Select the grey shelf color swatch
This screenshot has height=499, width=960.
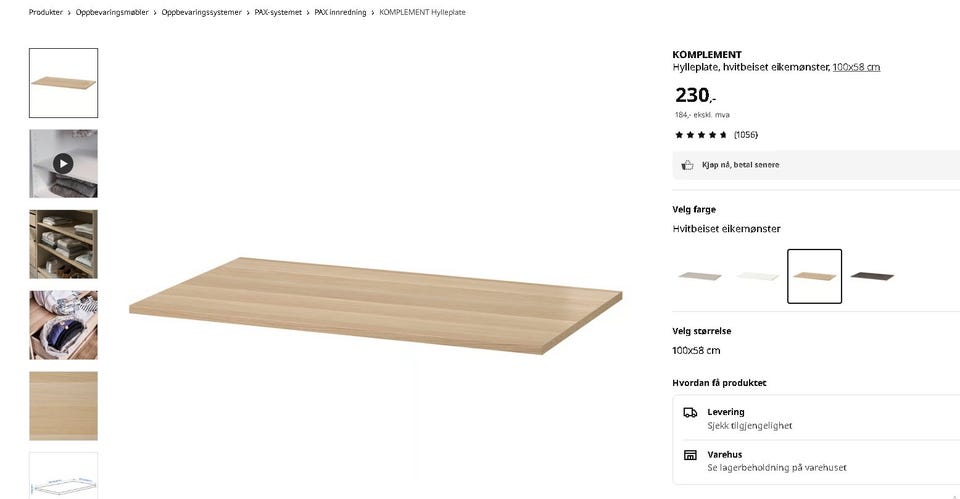pos(699,276)
